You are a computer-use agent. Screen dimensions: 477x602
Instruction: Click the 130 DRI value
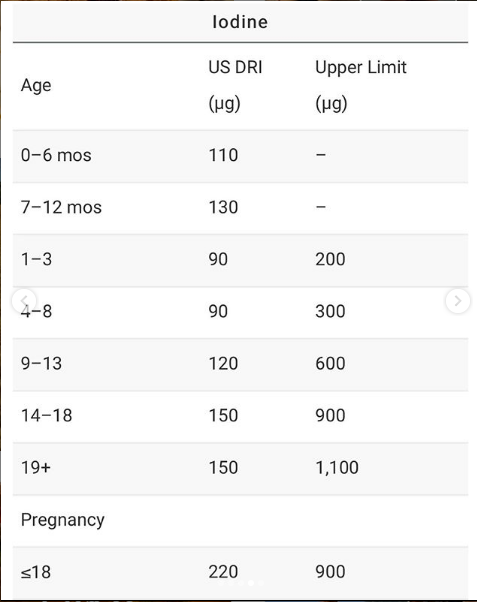tap(223, 208)
